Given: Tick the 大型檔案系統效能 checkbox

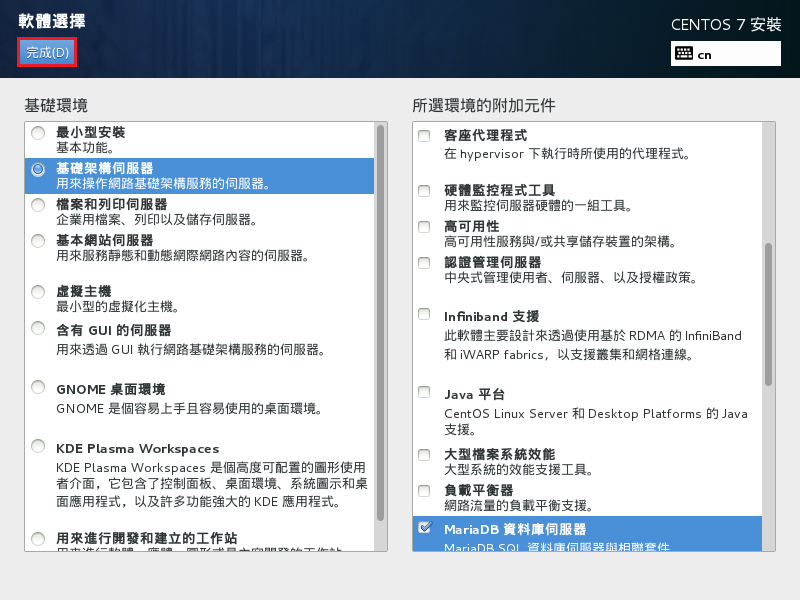Looking at the screenshot, I should [x=424, y=455].
